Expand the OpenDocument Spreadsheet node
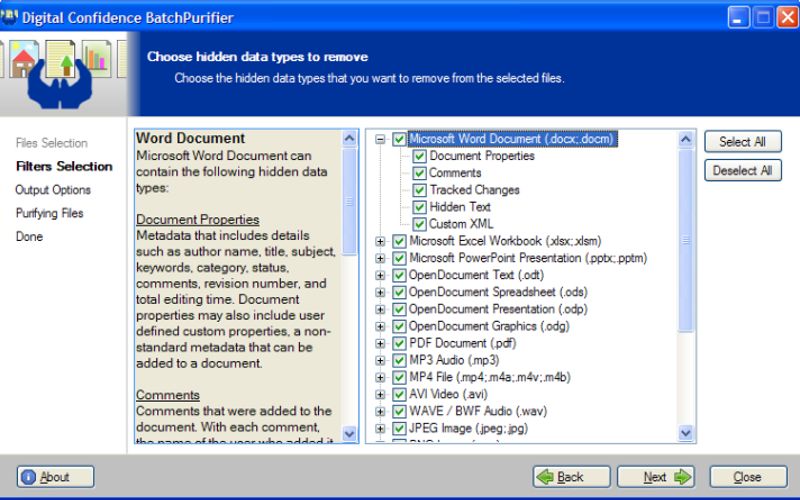 pos(380,292)
